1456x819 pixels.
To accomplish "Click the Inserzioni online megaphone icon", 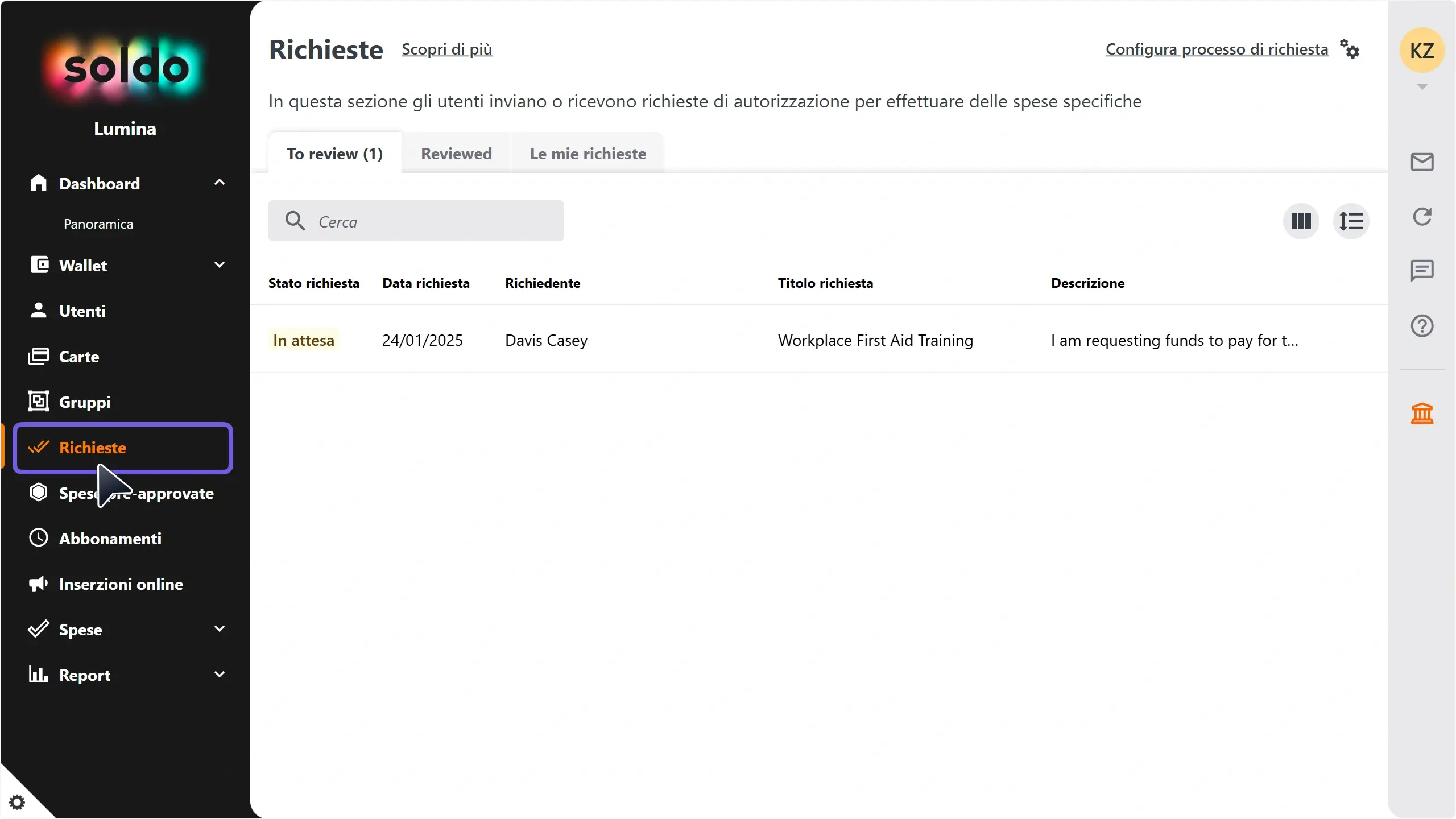I will pos(39,584).
